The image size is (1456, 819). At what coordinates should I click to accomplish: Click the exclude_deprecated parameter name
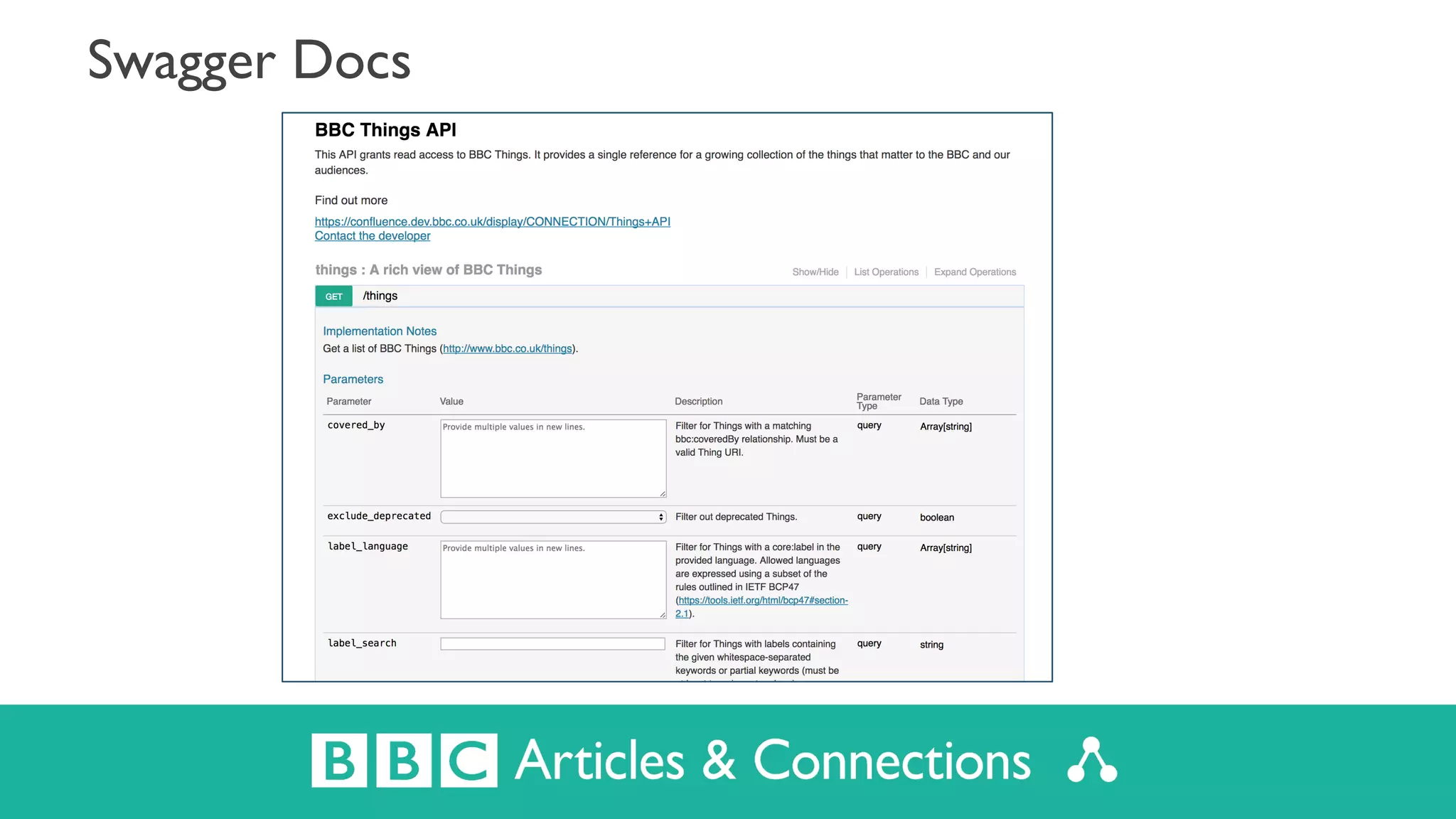pyautogui.click(x=379, y=516)
